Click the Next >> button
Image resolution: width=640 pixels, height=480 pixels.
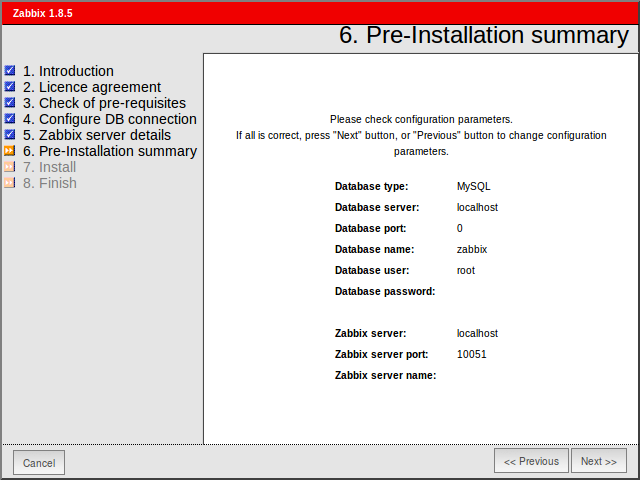tap(598, 461)
